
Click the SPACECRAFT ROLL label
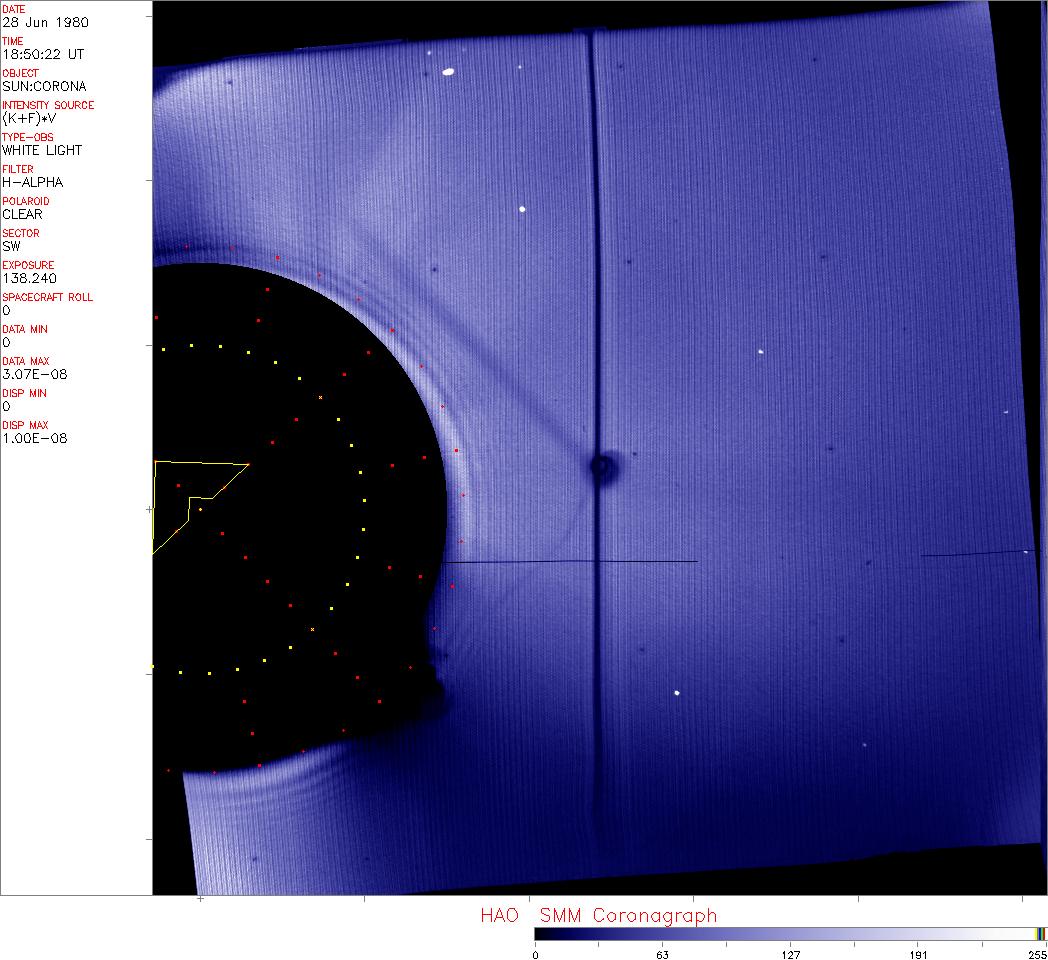point(47,297)
